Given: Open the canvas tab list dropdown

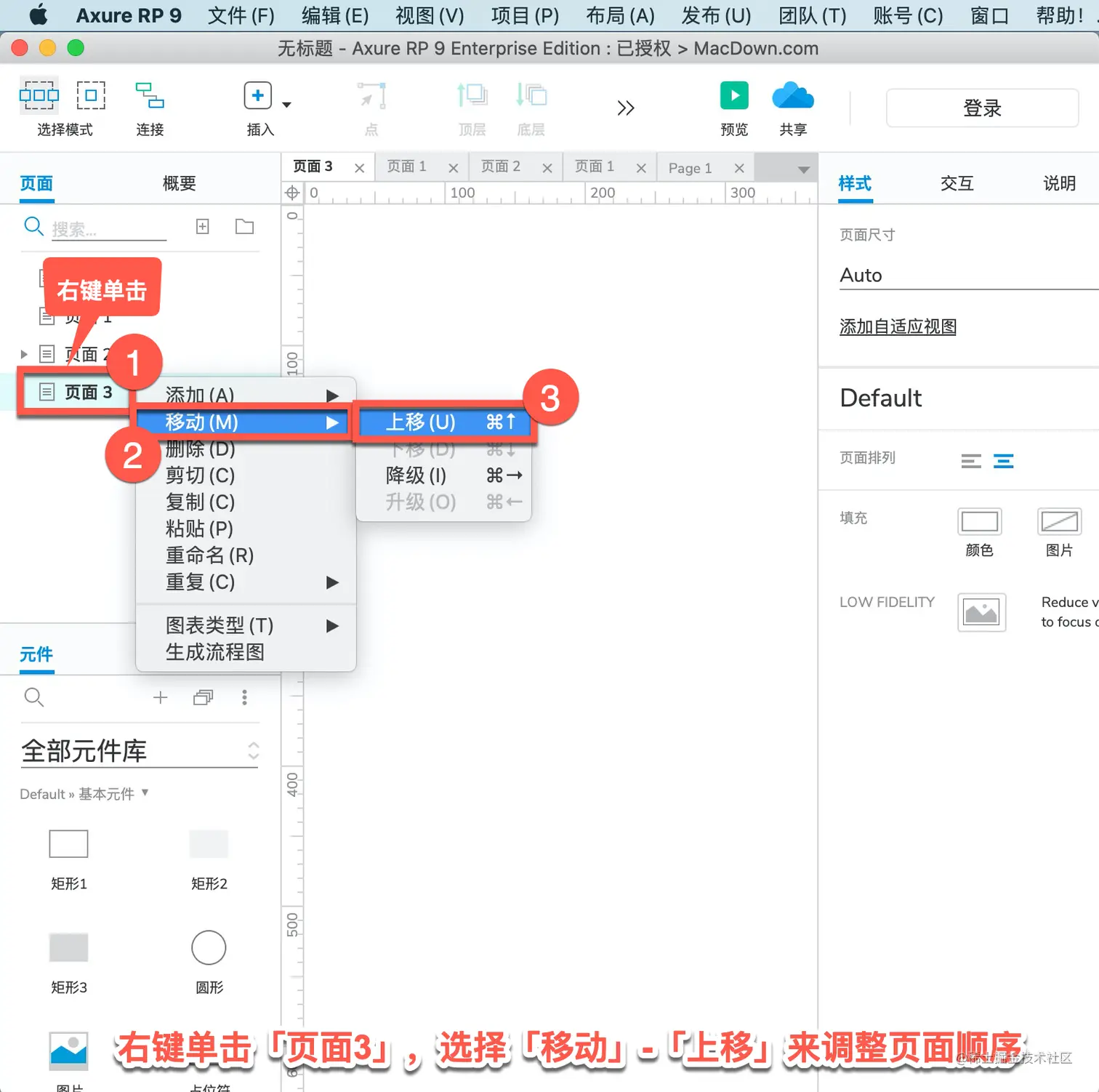Looking at the screenshot, I should point(803,169).
